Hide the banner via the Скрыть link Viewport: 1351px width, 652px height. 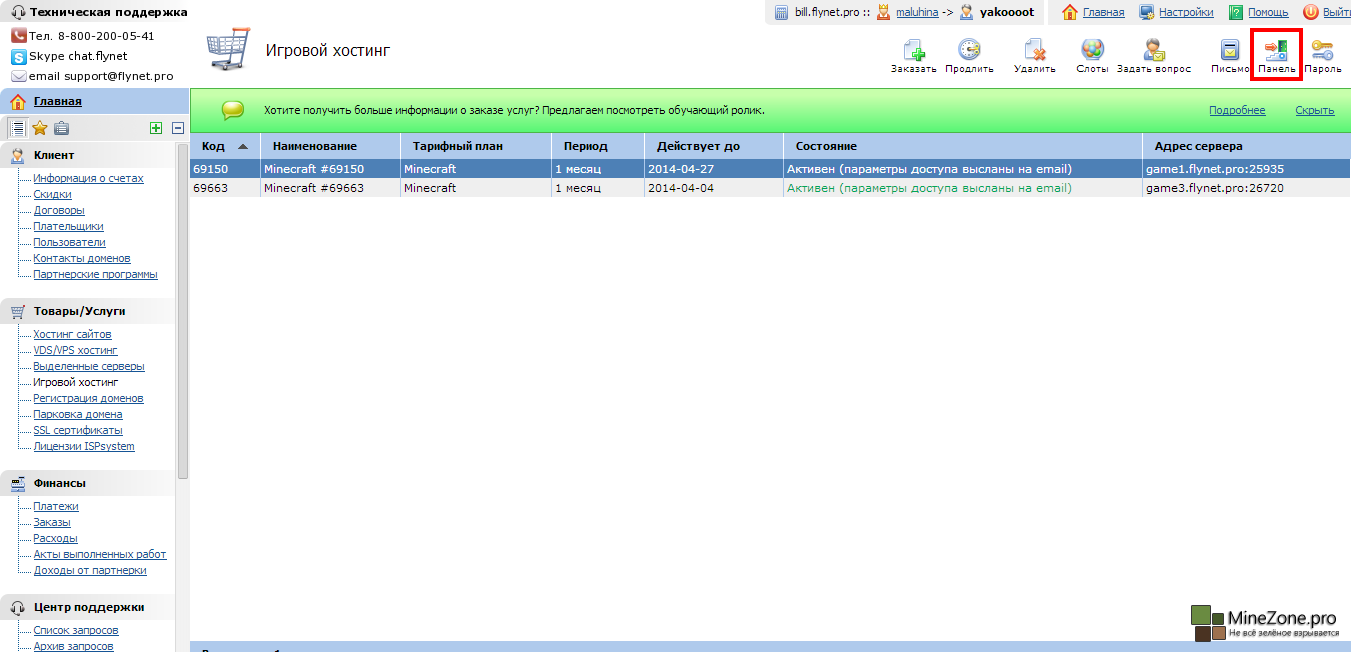[x=1314, y=110]
